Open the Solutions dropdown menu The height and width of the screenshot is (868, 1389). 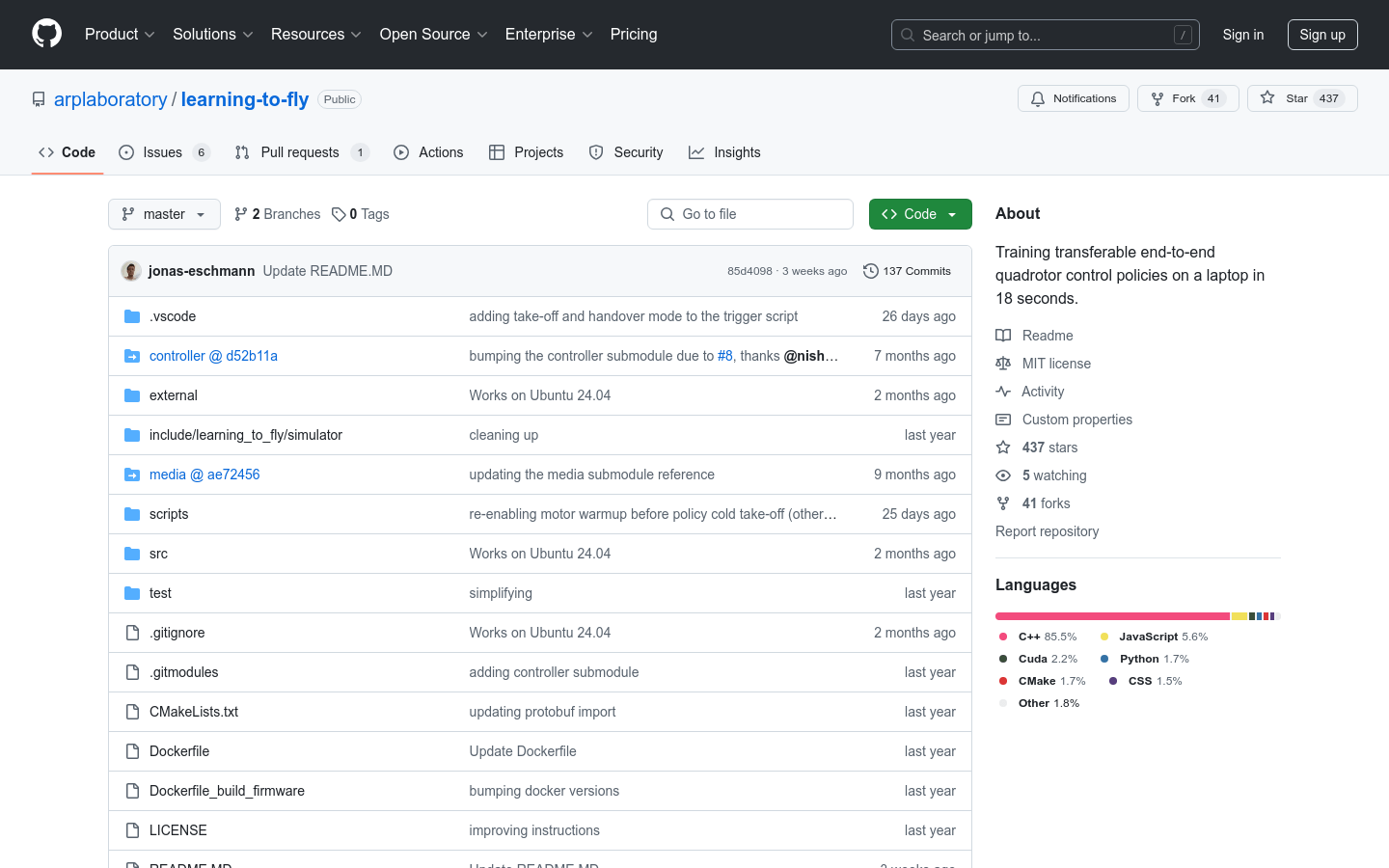(x=213, y=34)
